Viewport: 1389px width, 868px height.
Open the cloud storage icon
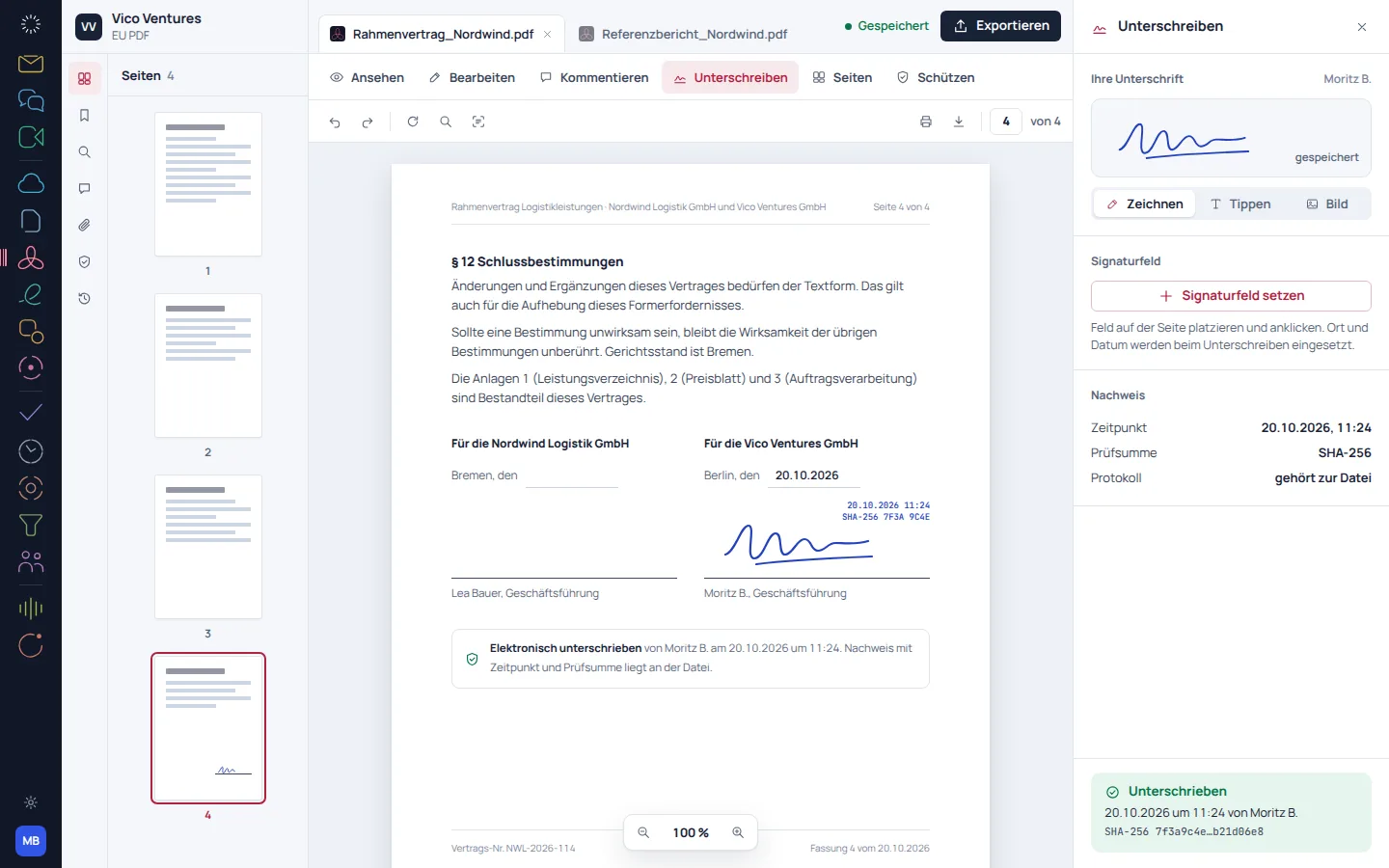(31, 183)
